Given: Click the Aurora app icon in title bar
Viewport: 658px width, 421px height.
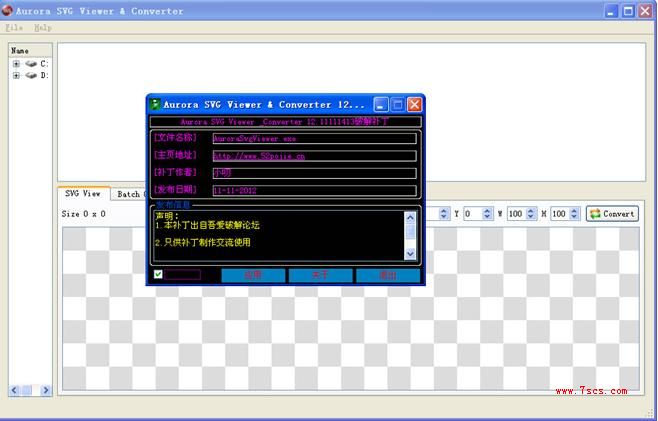Looking at the screenshot, I should (x=7, y=11).
